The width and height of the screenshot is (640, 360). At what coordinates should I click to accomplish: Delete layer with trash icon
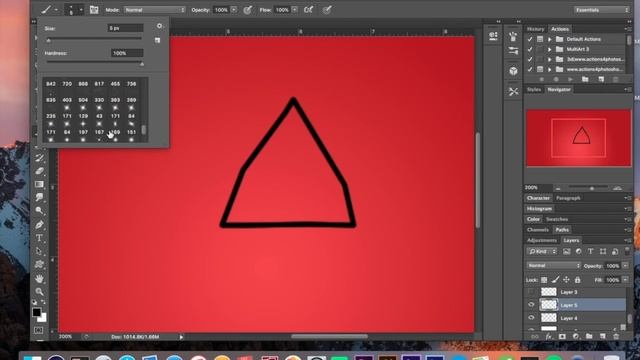[616, 337]
